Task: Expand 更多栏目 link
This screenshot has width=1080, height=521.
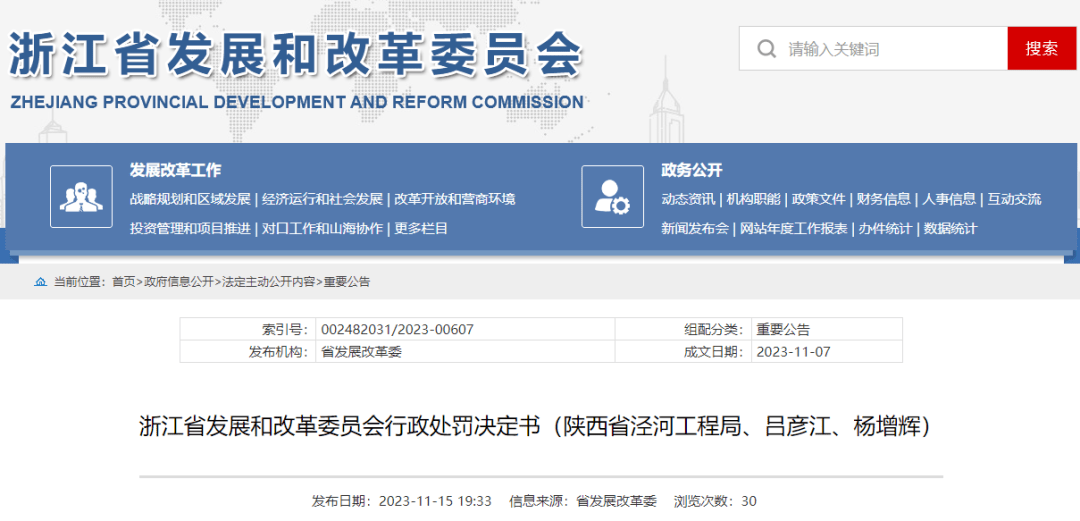Action: (421, 228)
